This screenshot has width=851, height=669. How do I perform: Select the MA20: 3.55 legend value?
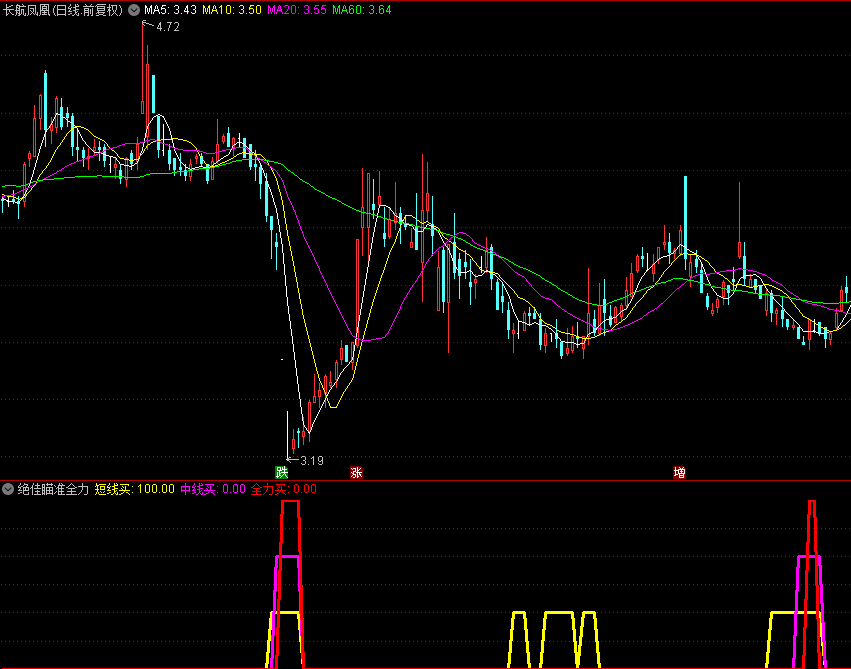[x=297, y=10]
